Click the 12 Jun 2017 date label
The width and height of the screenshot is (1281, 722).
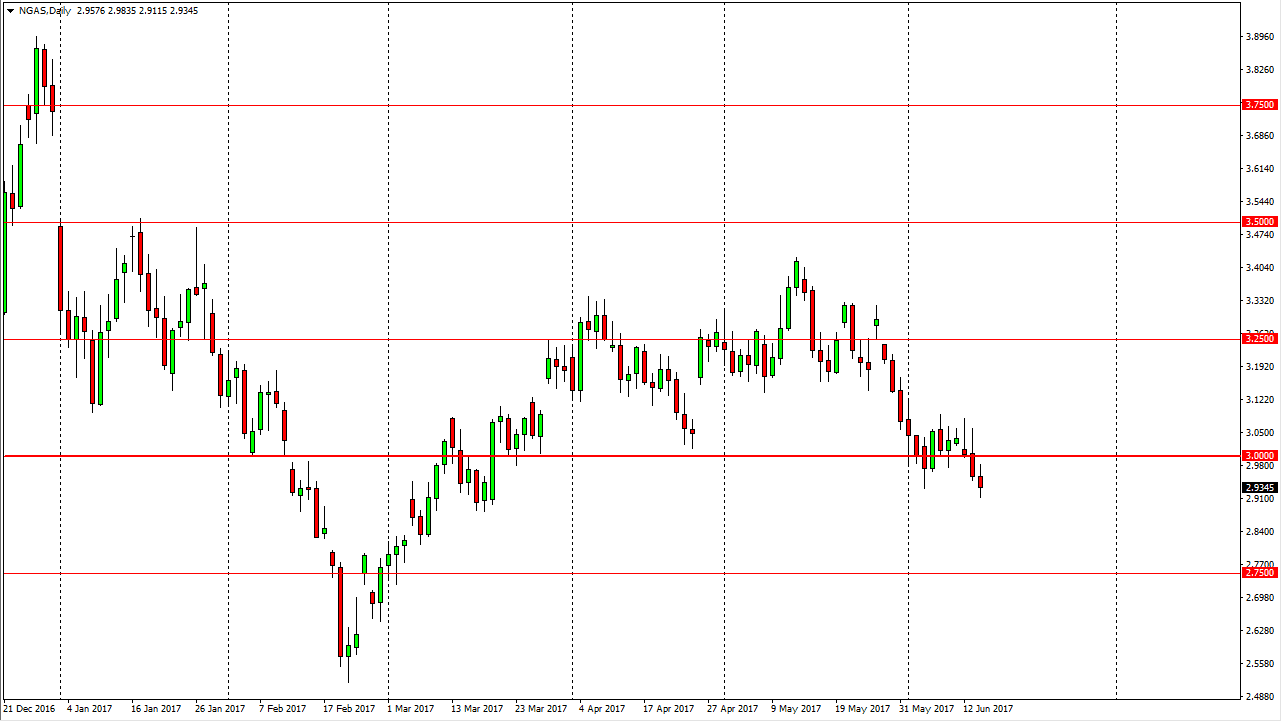[988, 709]
